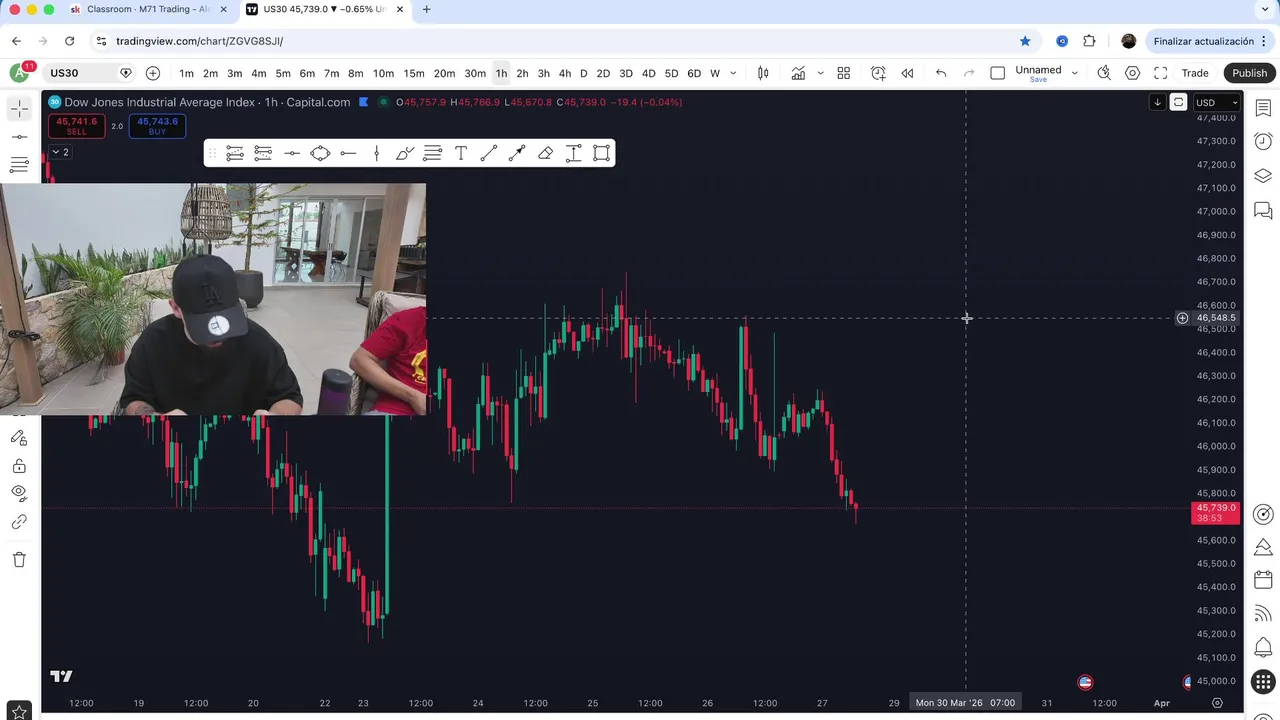This screenshot has height=720, width=1280.
Task: Open the USD currency dropdown
Action: point(1216,102)
